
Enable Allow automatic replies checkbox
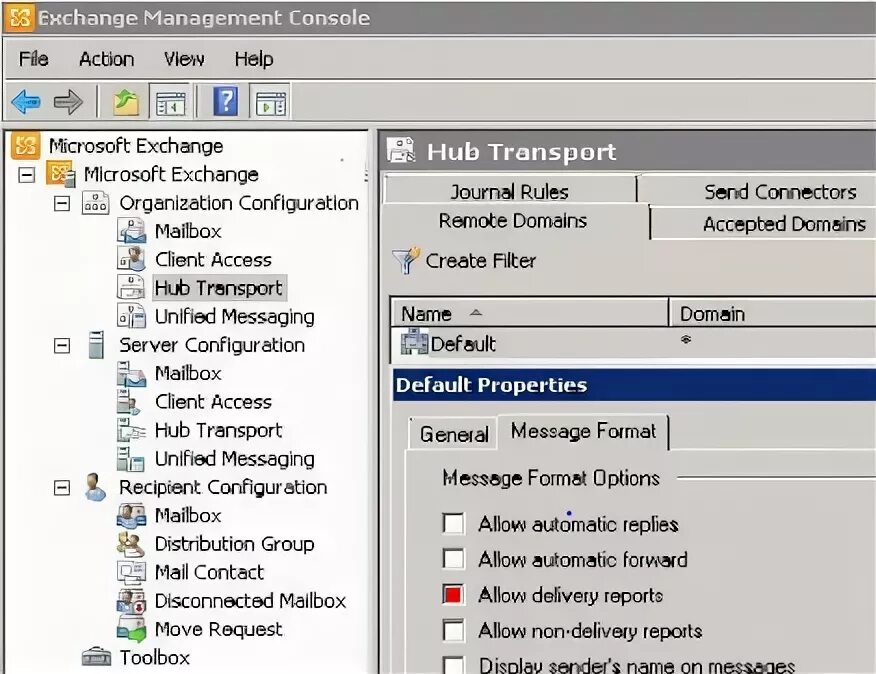coord(453,524)
